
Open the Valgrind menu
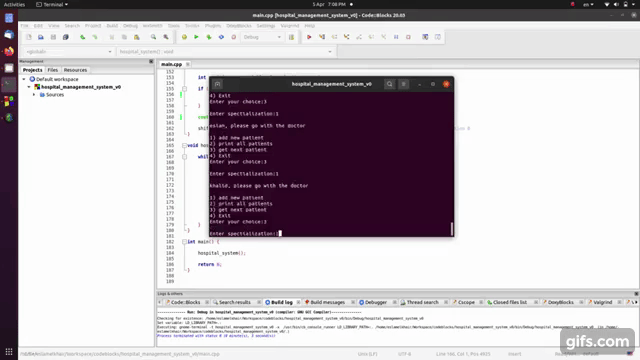pyautogui.click(x=290, y=25)
